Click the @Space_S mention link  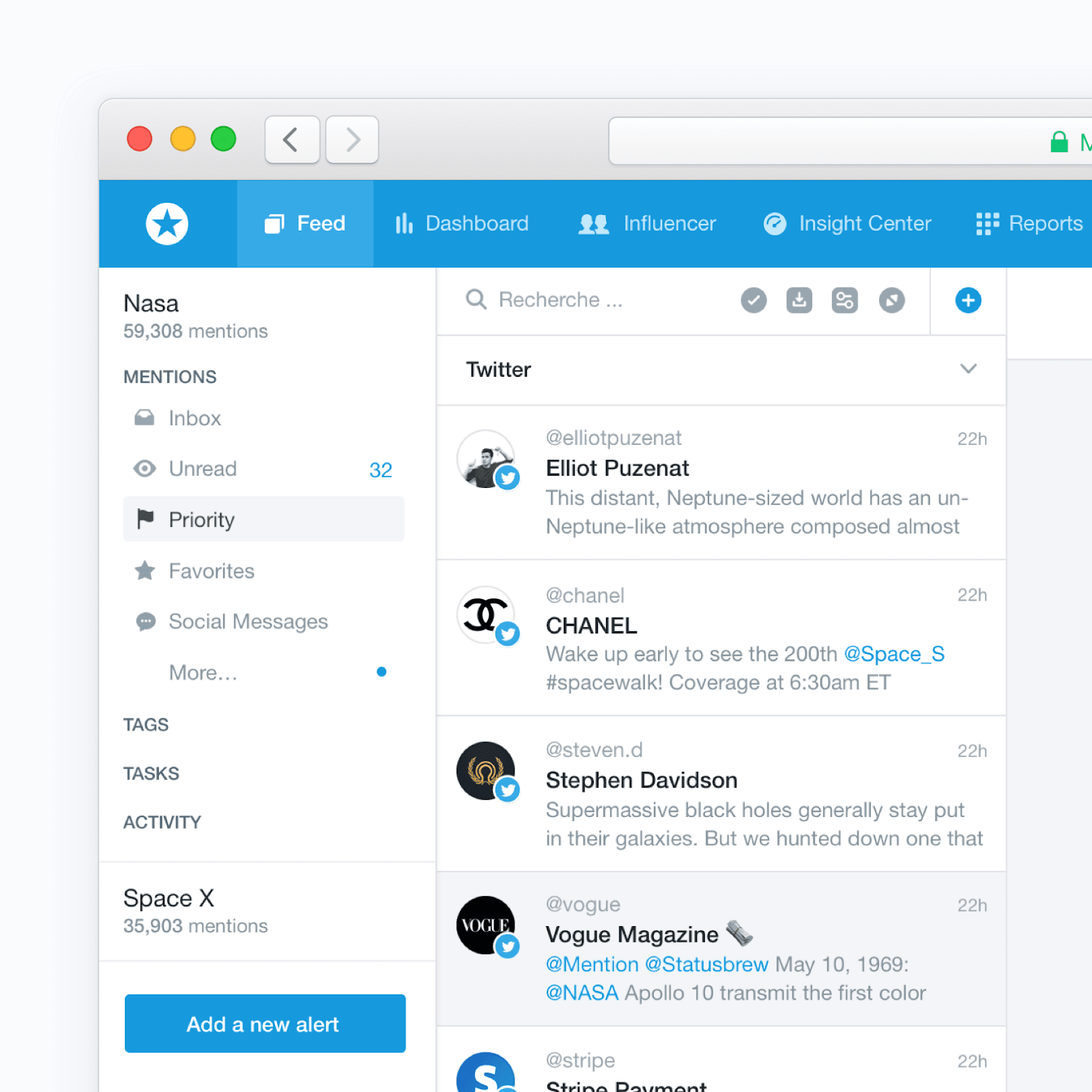(894, 654)
